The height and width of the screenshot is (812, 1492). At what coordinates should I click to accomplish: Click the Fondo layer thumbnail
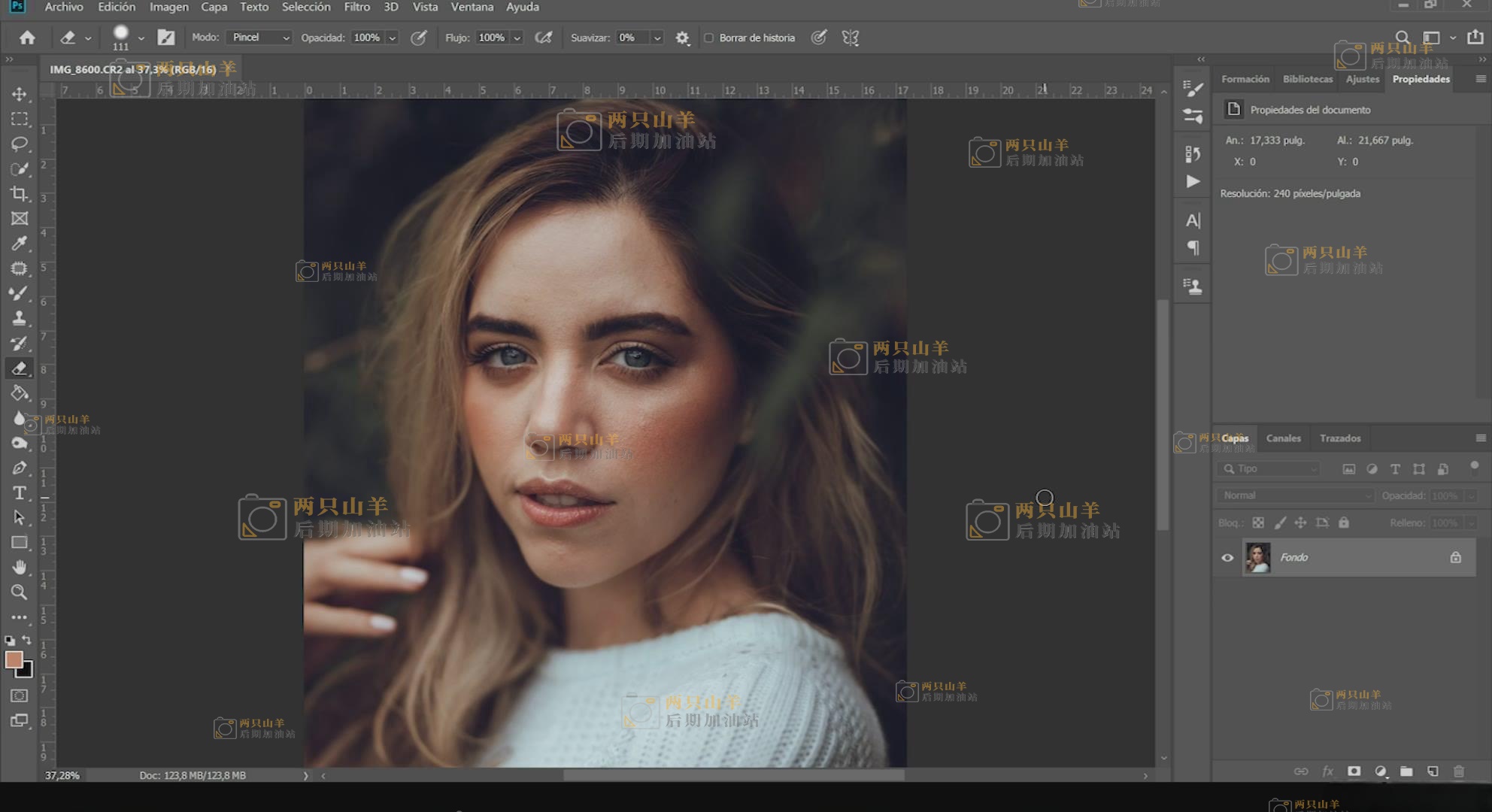[x=1257, y=558]
